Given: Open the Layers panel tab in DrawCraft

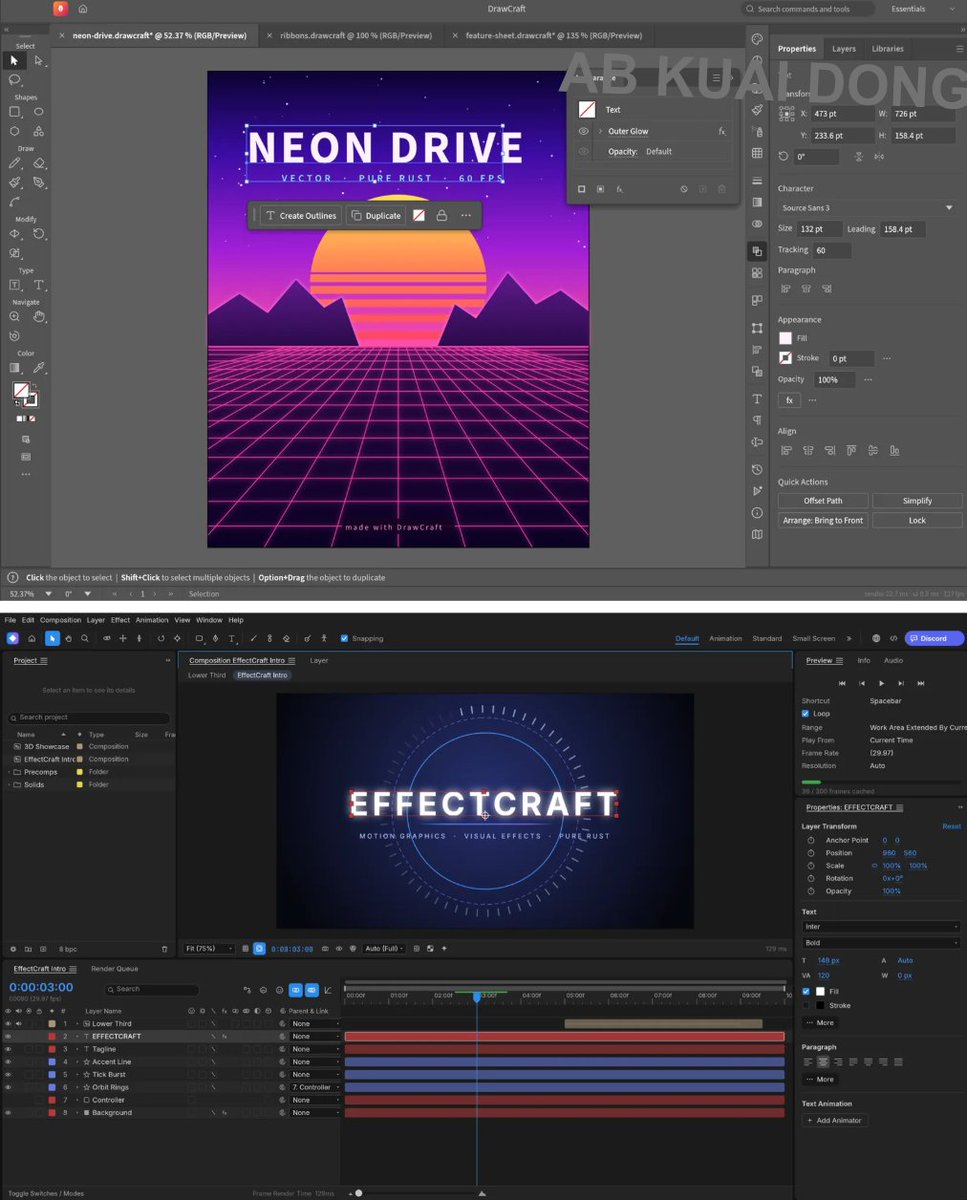Looking at the screenshot, I should 844,48.
